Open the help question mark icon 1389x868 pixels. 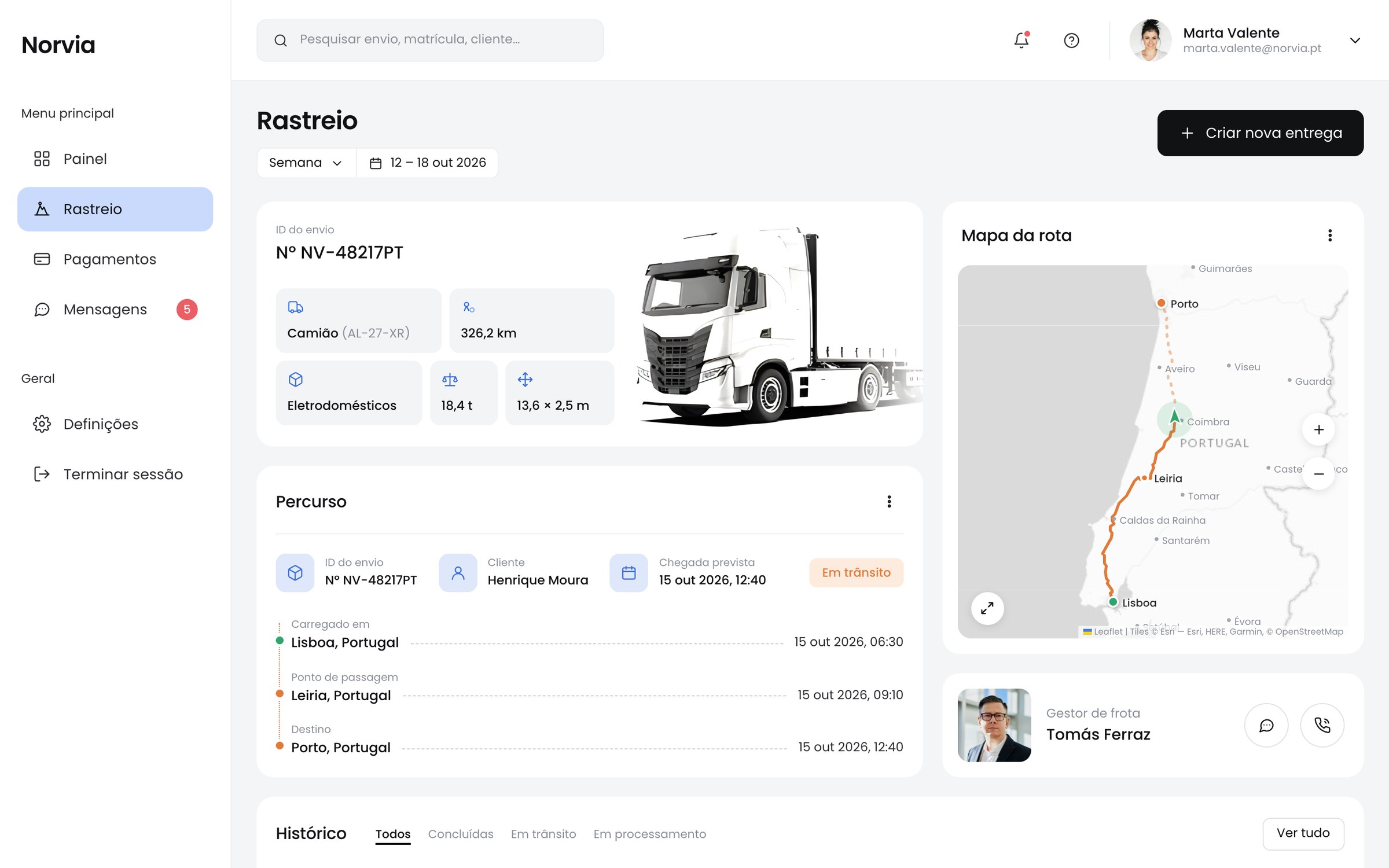[1071, 41]
